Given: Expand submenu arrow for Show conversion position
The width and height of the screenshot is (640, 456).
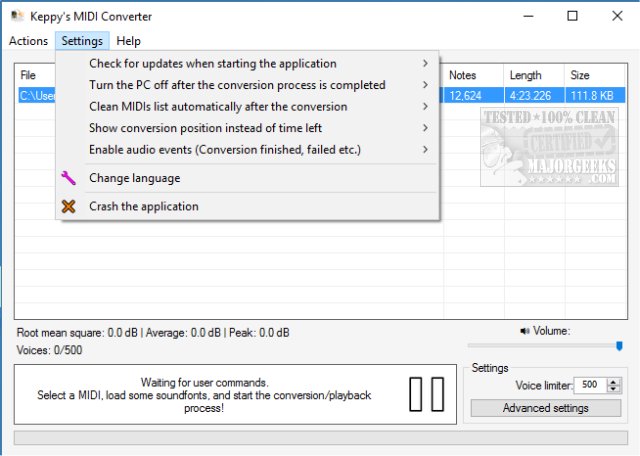Looking at the screenshot, I should click(x=425, y=128).
